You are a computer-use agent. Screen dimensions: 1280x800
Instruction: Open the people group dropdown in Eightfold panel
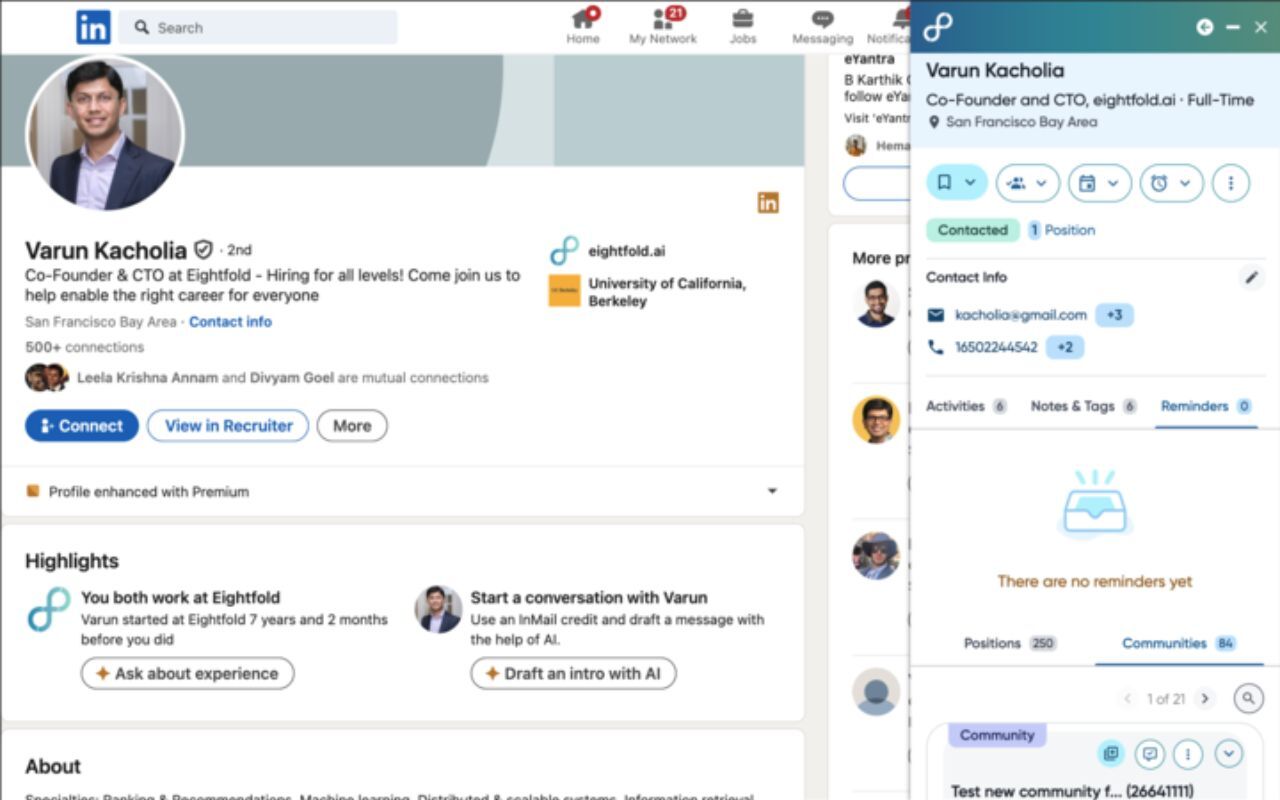tap(1027, 183)
